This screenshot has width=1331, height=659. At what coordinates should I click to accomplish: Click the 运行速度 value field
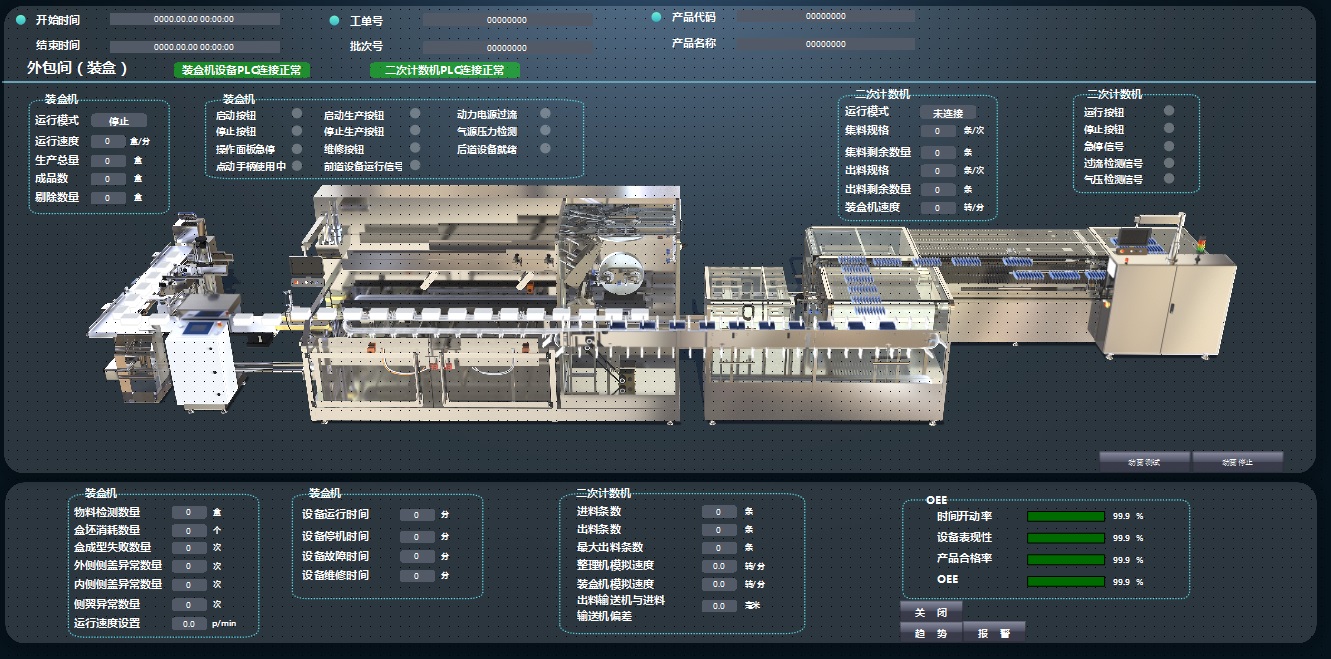pyautogui.click(x=108, y=141)
